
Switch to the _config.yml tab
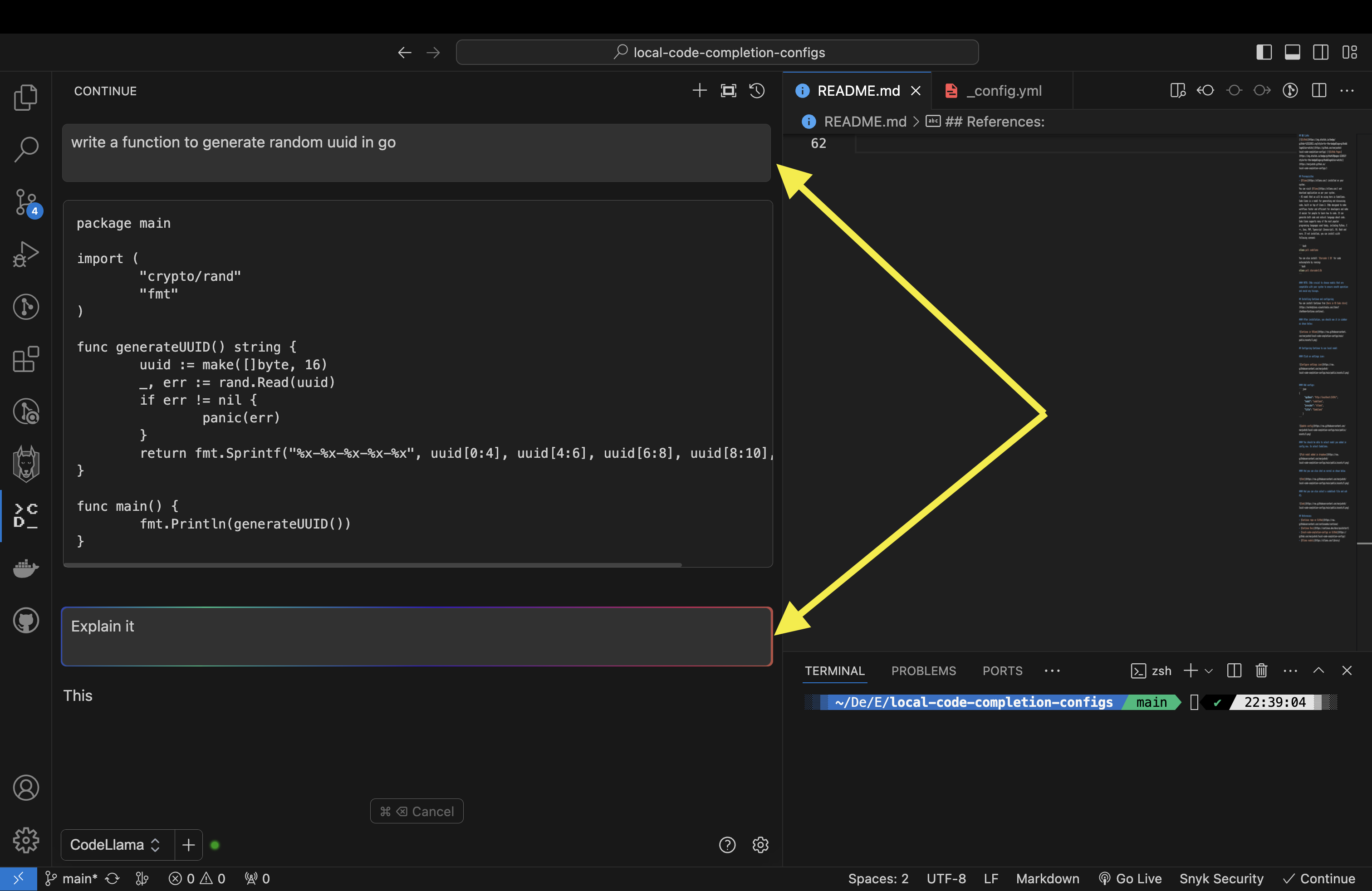click(x=1003, y=90)
